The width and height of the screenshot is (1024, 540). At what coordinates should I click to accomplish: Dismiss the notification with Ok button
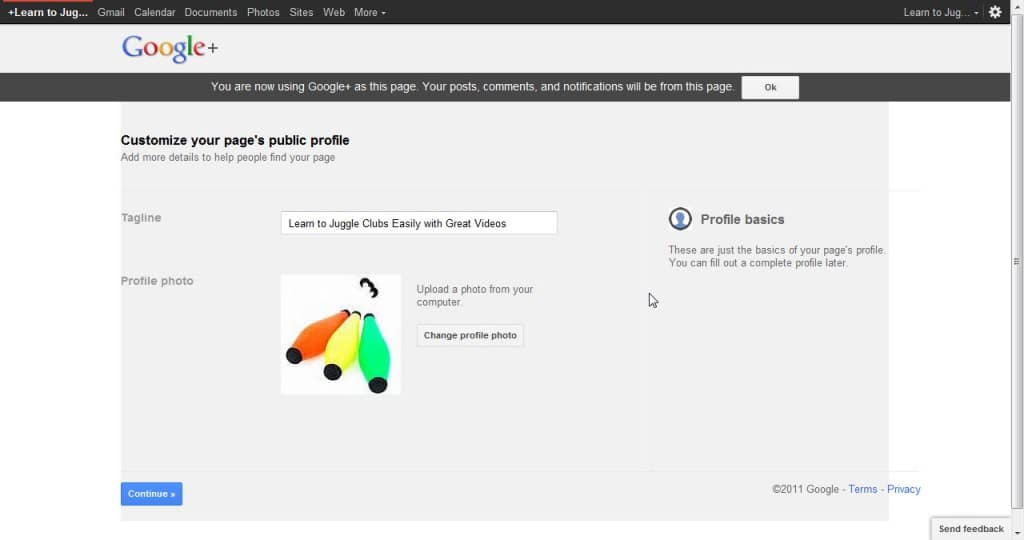coord(770,87)
